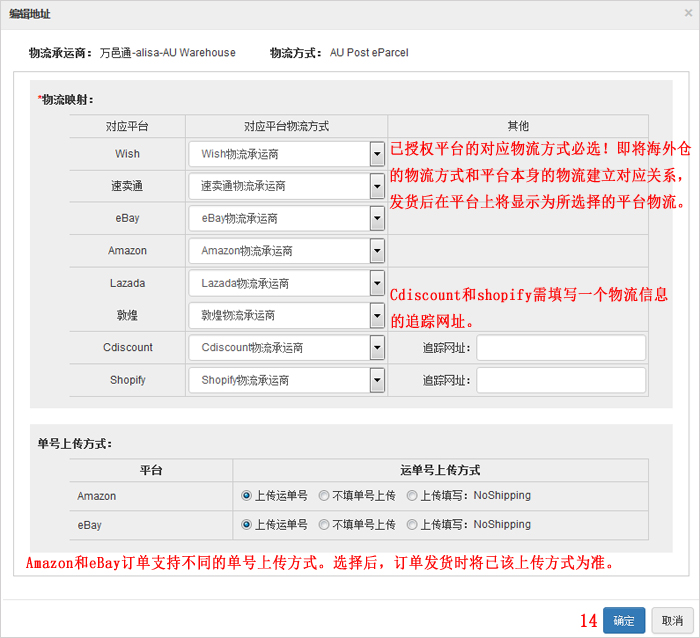This screenshot has width=700, height=638.
Task: Click the 取消 cancel button
Action: 672,620
